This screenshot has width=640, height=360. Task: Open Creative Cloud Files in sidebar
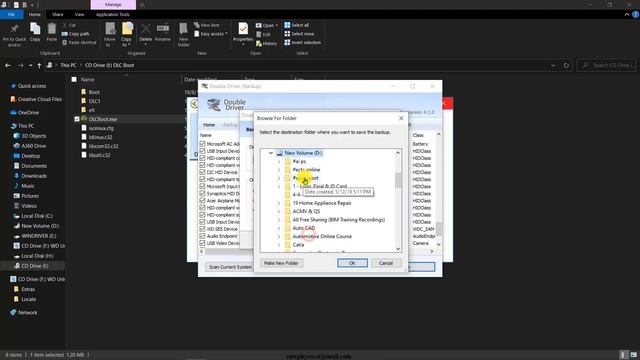pos(36,99)
